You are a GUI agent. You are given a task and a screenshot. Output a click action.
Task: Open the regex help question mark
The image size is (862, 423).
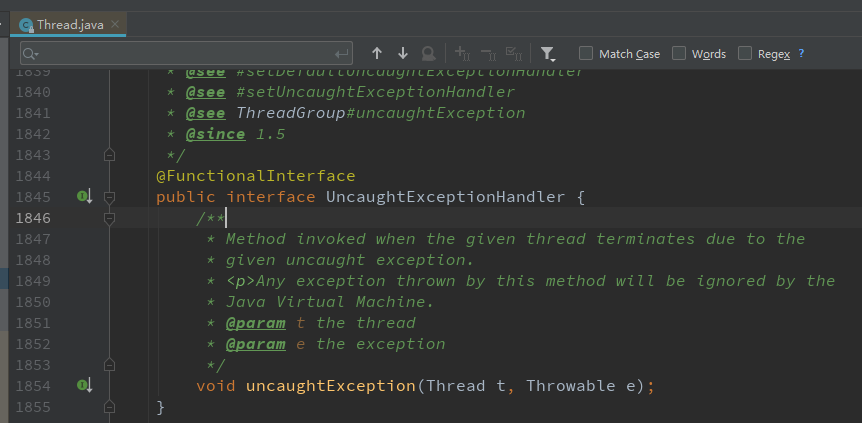click(801, 53)
